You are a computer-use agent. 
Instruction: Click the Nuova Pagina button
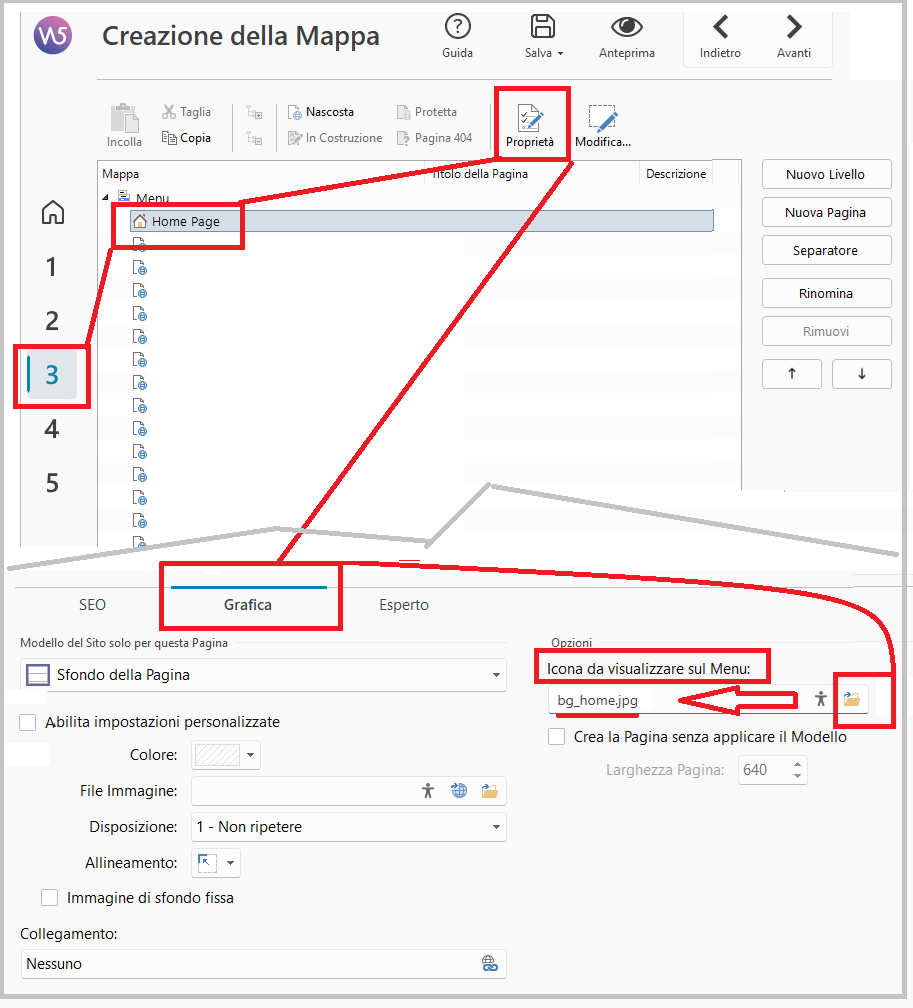coord(825,212)
